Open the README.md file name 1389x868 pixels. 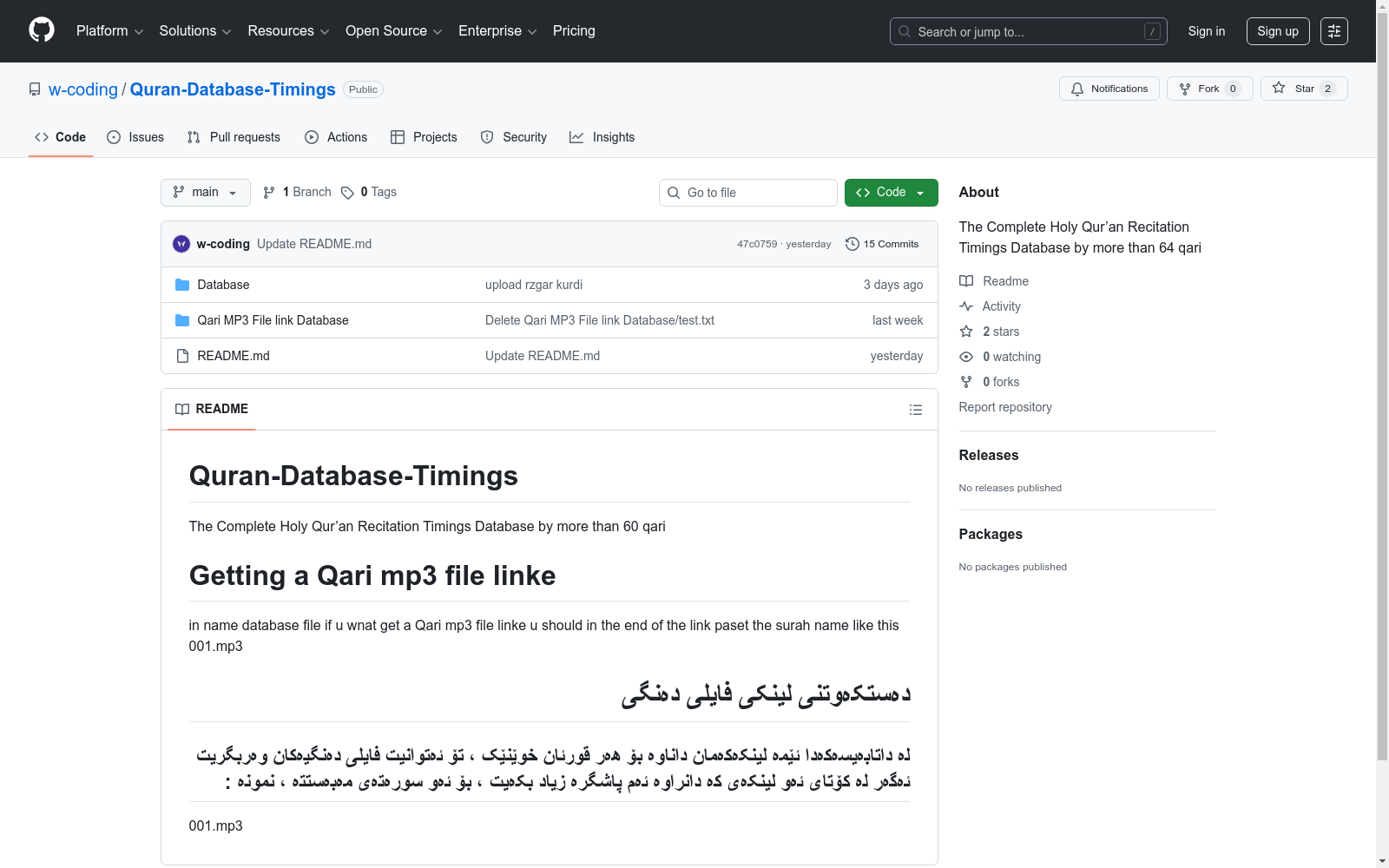[234, 356]
